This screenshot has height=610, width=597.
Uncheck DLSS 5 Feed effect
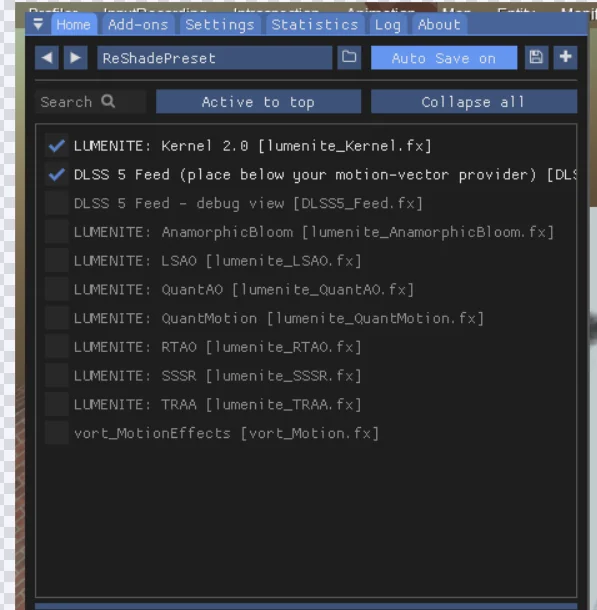pyautogui.click(x=57, y=175)
